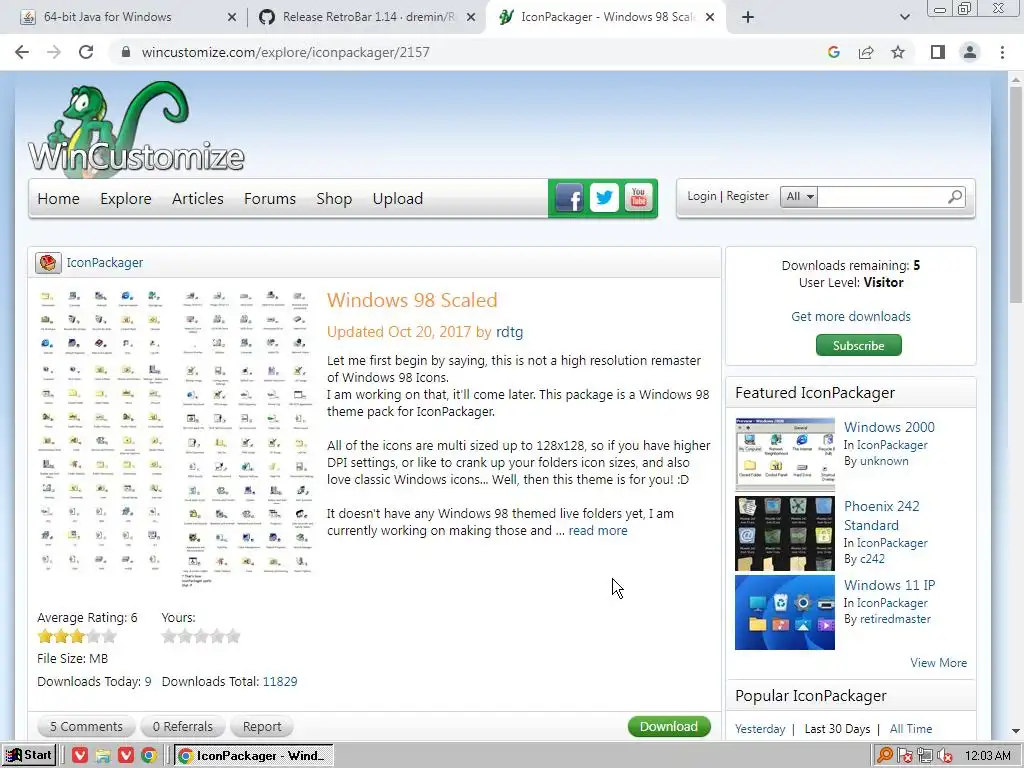Screen dimensions: 1024x768
Task: Click View More under Featured IconPackager
Action: click(x=938, y=663)
